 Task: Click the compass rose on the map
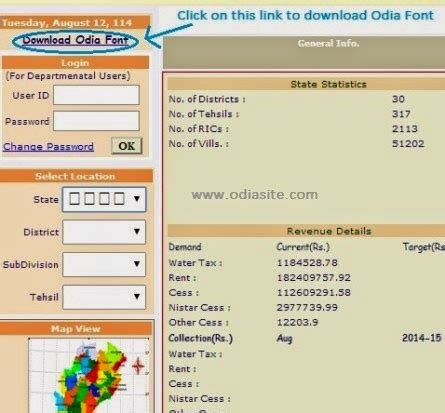[x=138, y=366]
